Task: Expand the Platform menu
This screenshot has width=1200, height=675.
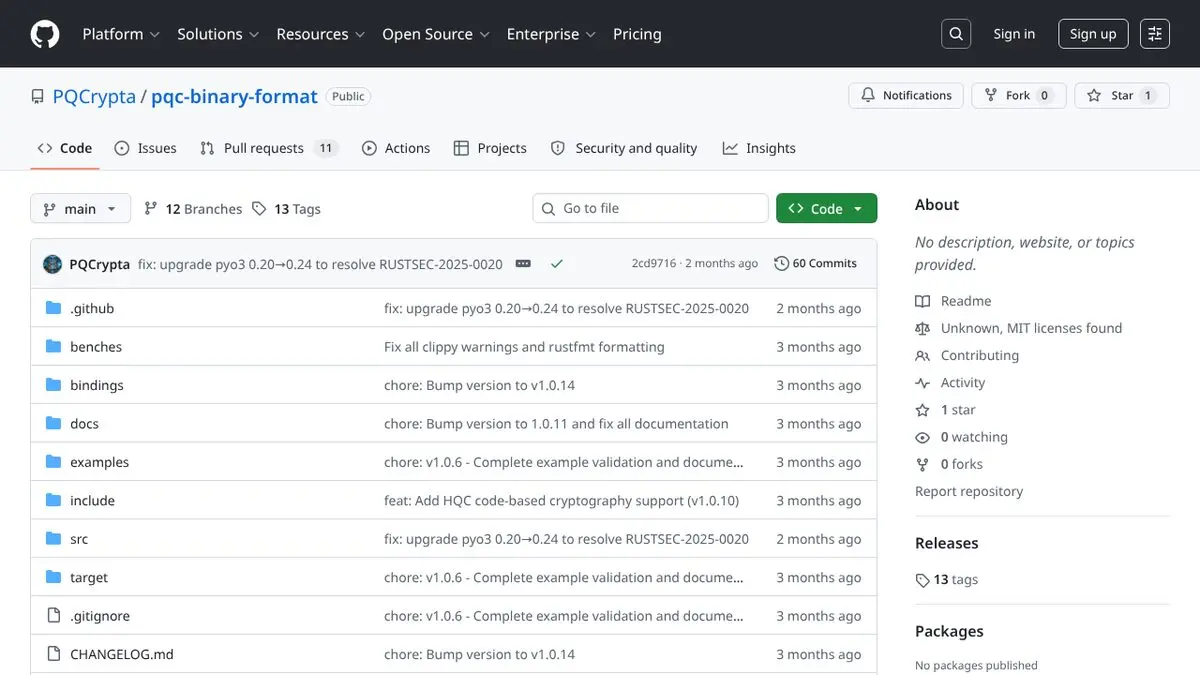Action: click(x=121, y=34)
